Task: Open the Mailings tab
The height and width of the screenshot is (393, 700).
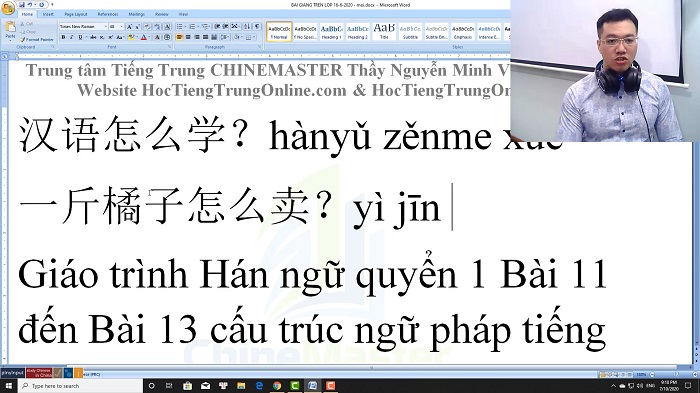Action: (x=137, y=14)
